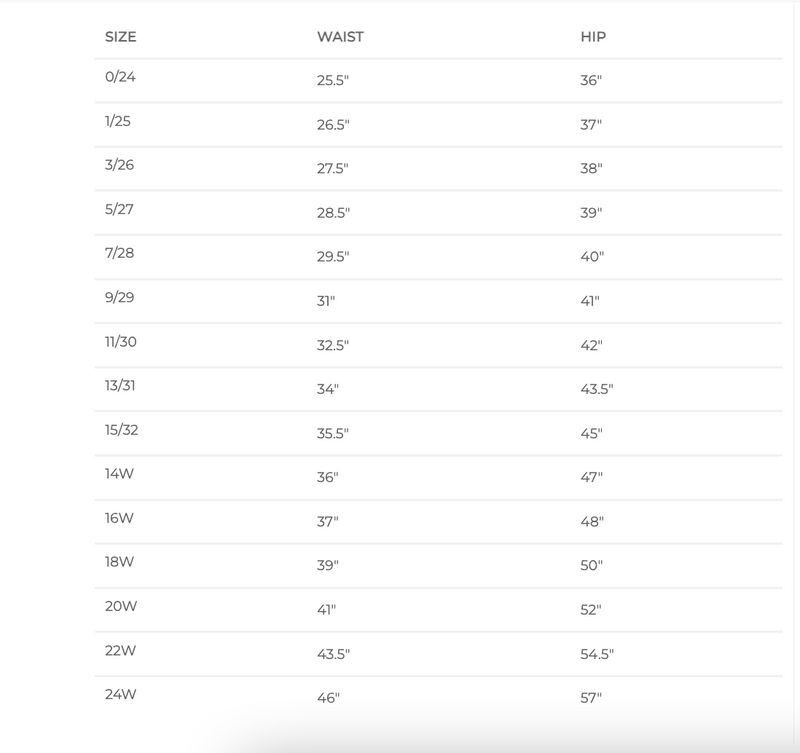The height and width of the screenshot is (753, 800).
Task: Select the 7/28 size cell
Action: 119,253
